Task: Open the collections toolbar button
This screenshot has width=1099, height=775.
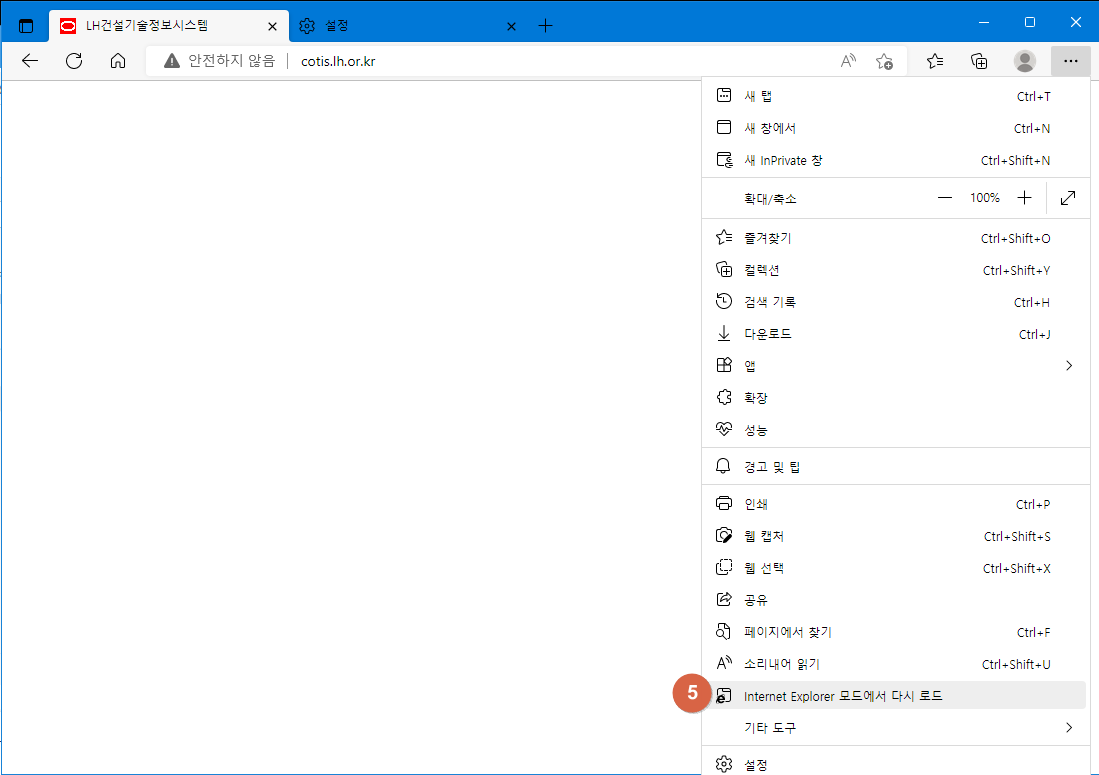Action: coord(979,61)
